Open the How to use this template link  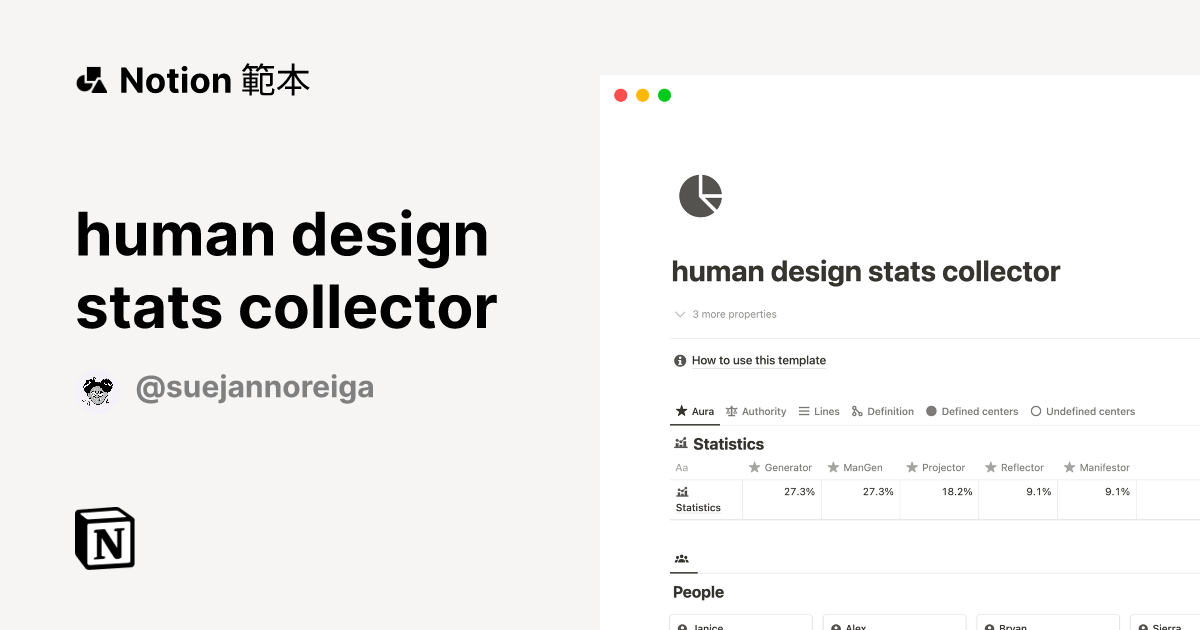click(759, 360)
